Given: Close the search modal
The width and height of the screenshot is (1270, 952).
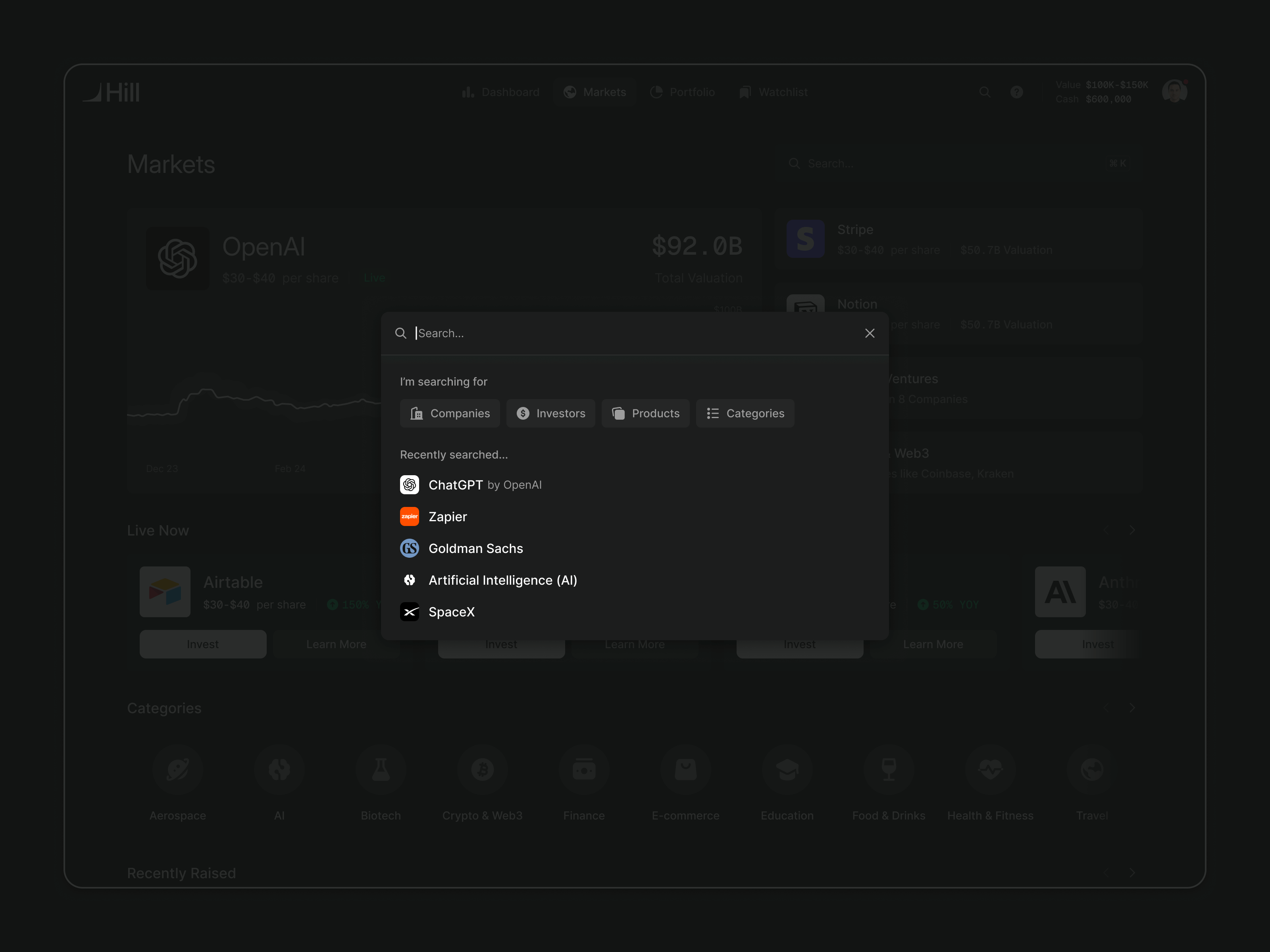Looking at the screenshot, I should [869, 334].
